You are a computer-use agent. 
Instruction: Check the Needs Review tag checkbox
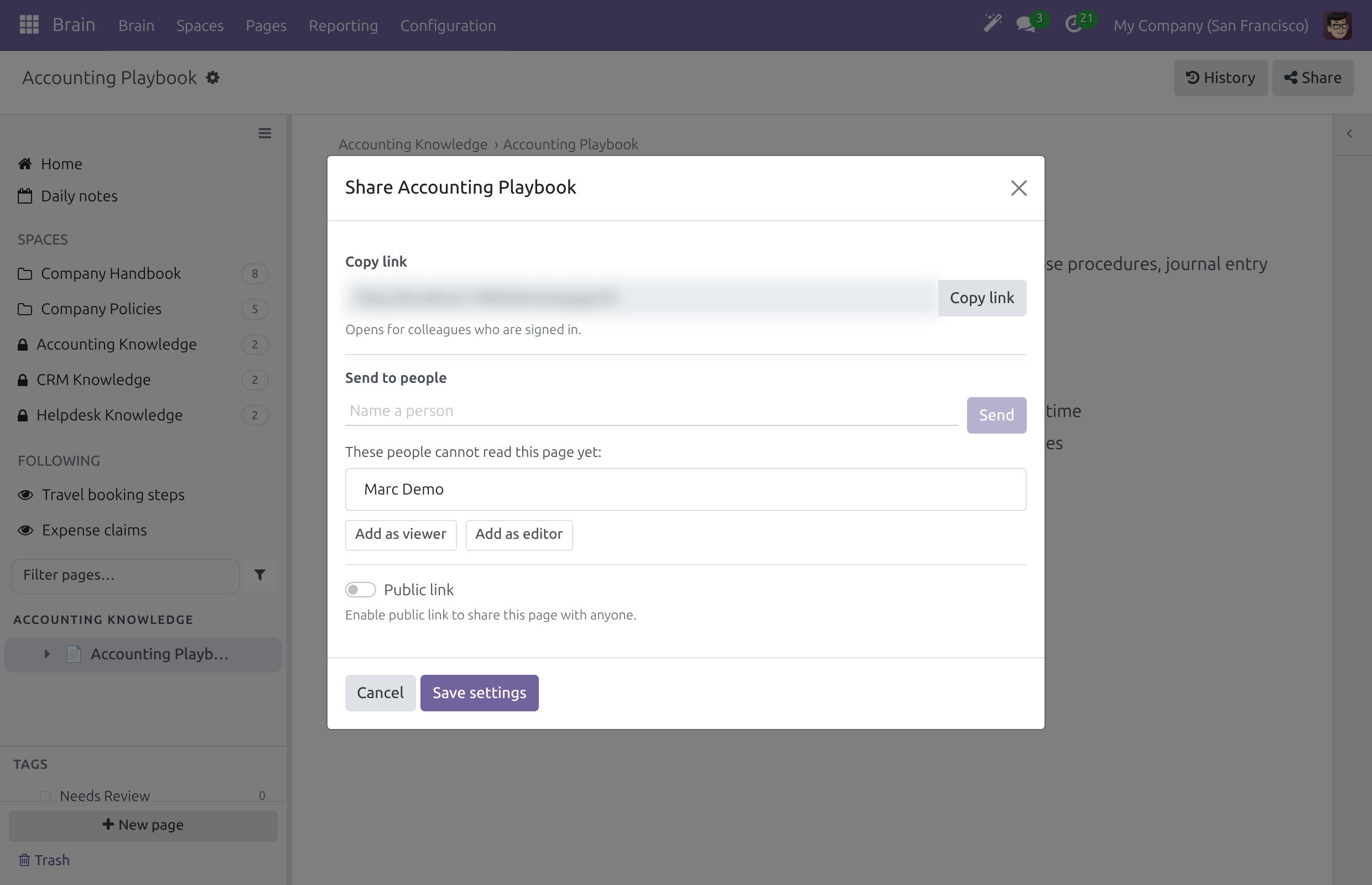45,796
